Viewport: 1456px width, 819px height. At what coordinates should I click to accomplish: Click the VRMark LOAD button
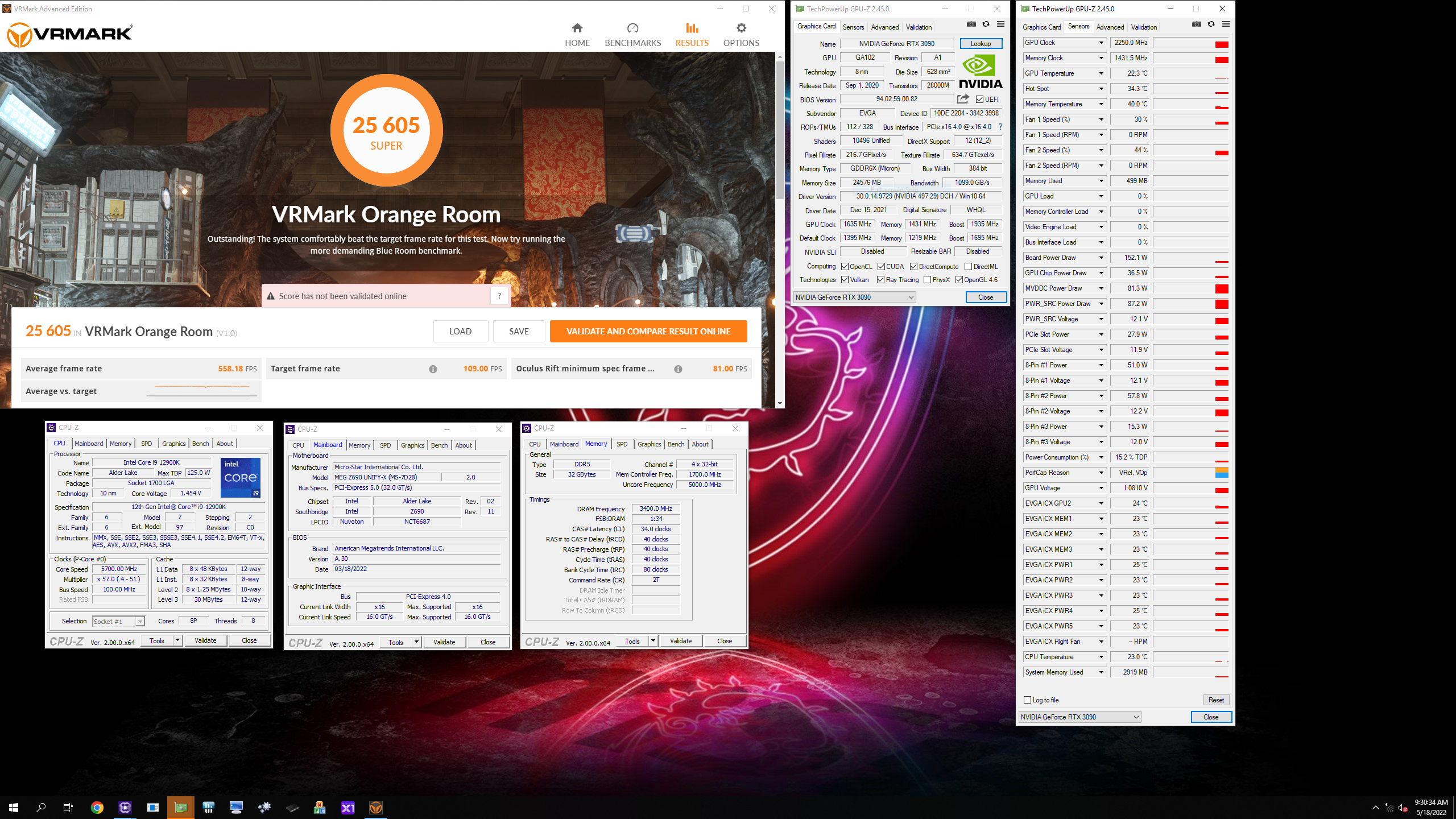tap(461, 331)
